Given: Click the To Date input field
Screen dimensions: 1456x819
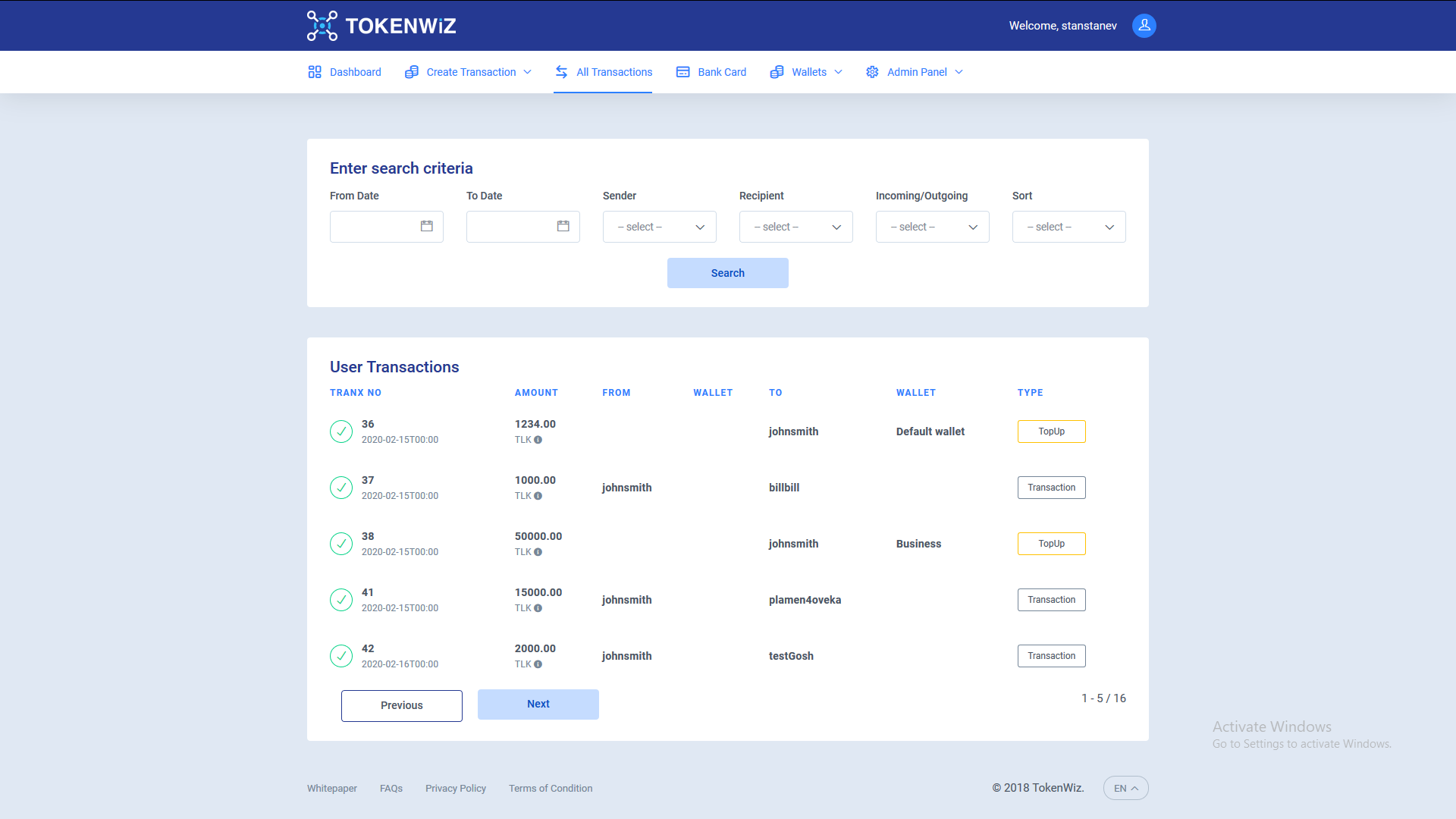Looking at the screenshot, I should tap(516, 226).
